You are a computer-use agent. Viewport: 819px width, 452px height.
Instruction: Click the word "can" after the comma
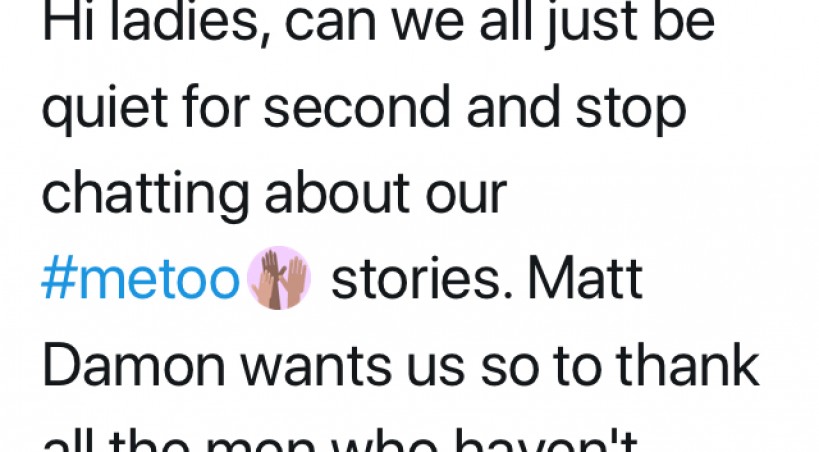(330, 26)
